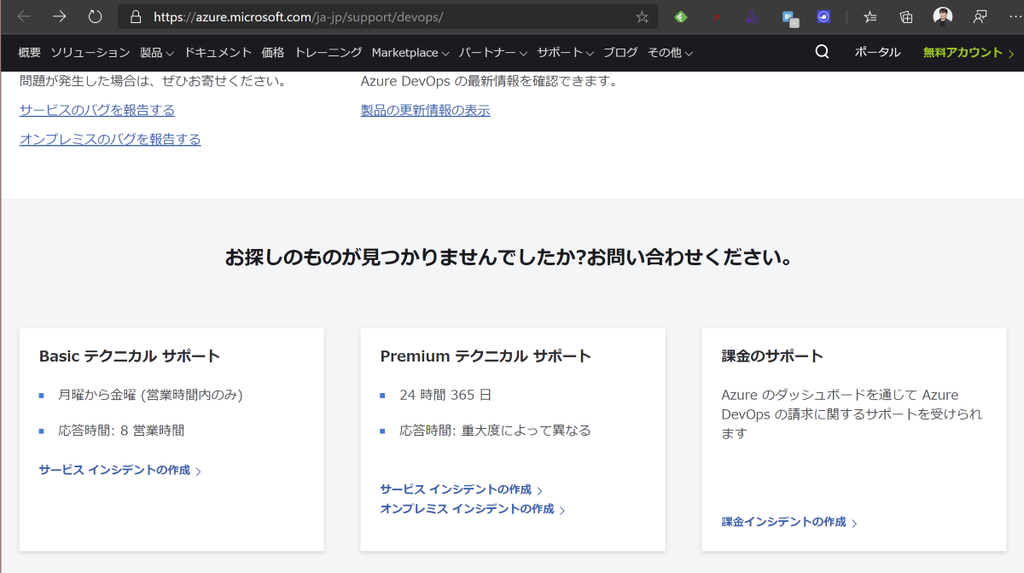This screenshot has width=1024, height=573.
Task: Open the 概要 menu item
Action: 29,52
